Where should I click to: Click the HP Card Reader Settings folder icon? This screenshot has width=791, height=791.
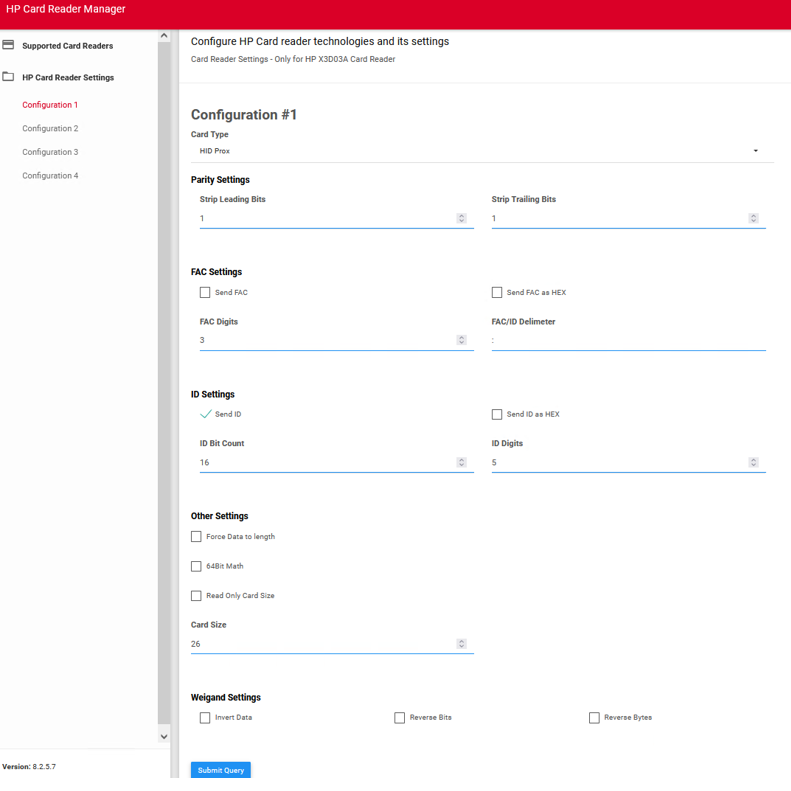[9, 77]
